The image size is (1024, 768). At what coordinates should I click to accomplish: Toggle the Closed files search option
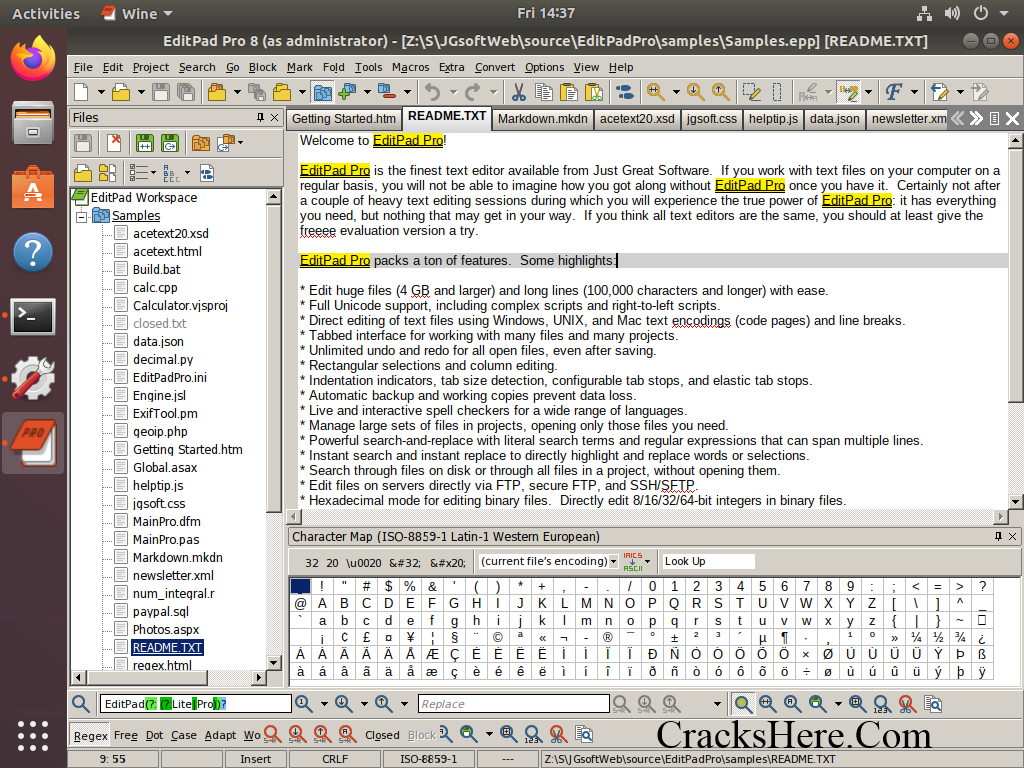click(x=382, y=735)
